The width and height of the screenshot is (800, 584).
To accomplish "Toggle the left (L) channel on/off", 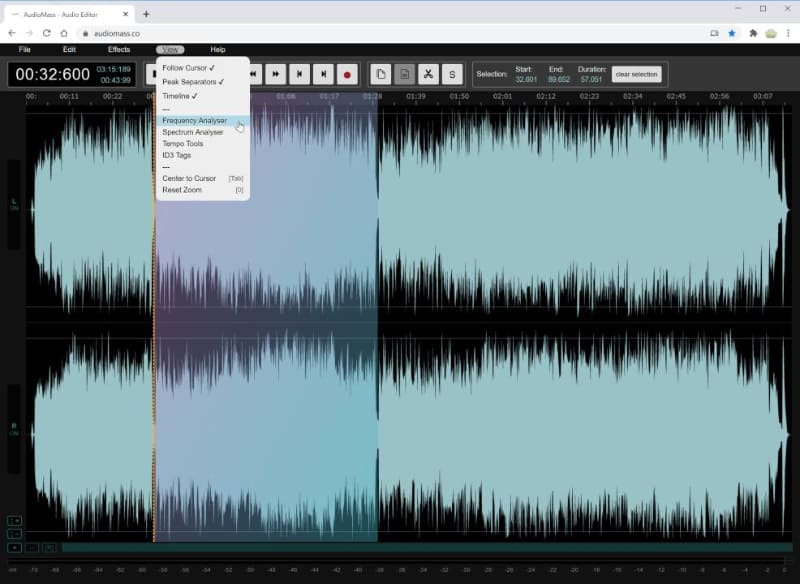I will point(14,205).
